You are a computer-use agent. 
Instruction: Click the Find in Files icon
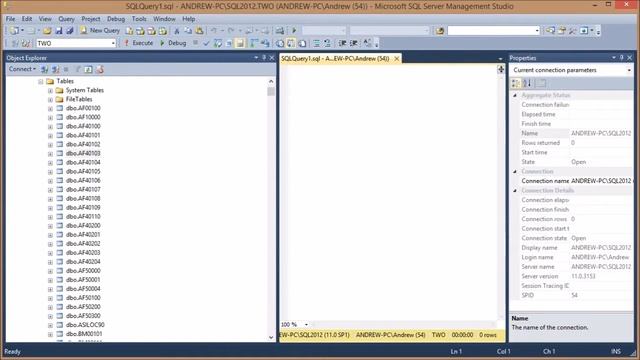tap(440, 31)
